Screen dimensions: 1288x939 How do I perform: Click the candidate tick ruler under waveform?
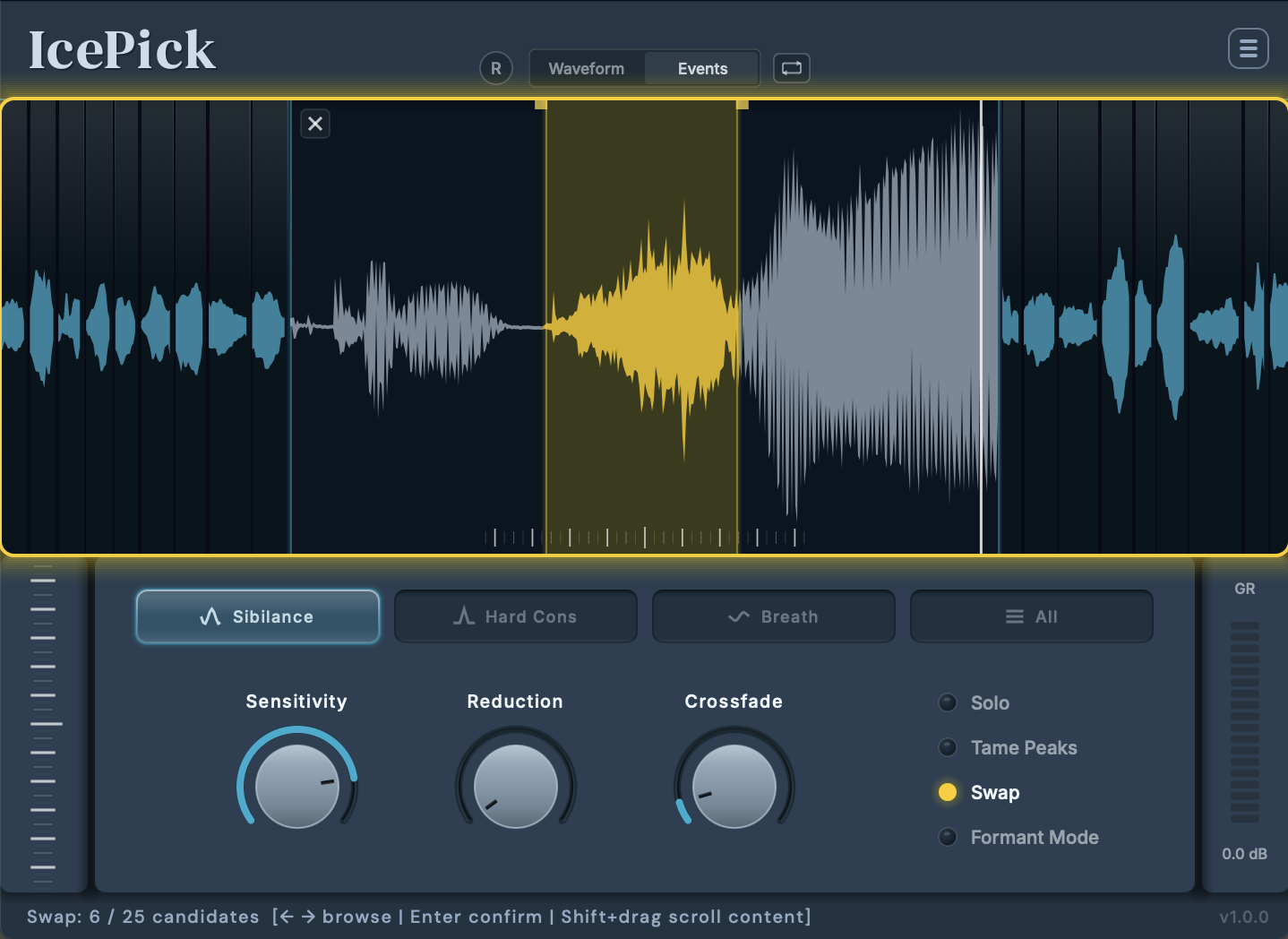pyautogui.click(x=645, y=538)
